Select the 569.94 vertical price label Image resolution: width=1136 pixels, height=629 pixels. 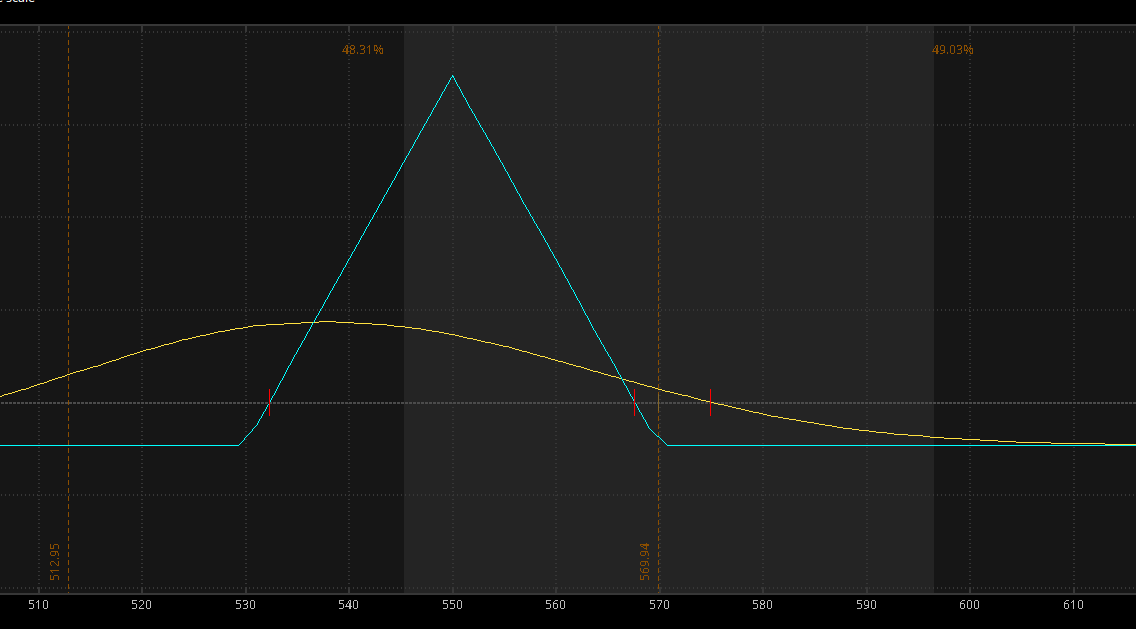(645, 562)
